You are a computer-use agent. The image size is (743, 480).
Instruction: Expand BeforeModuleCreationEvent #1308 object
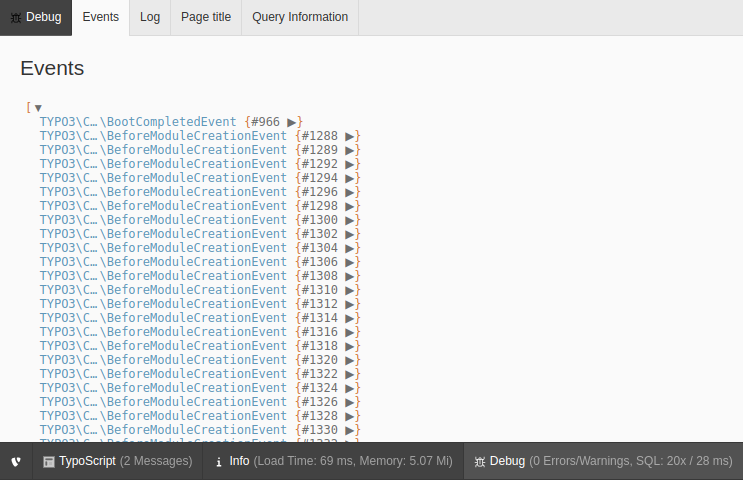350,276
